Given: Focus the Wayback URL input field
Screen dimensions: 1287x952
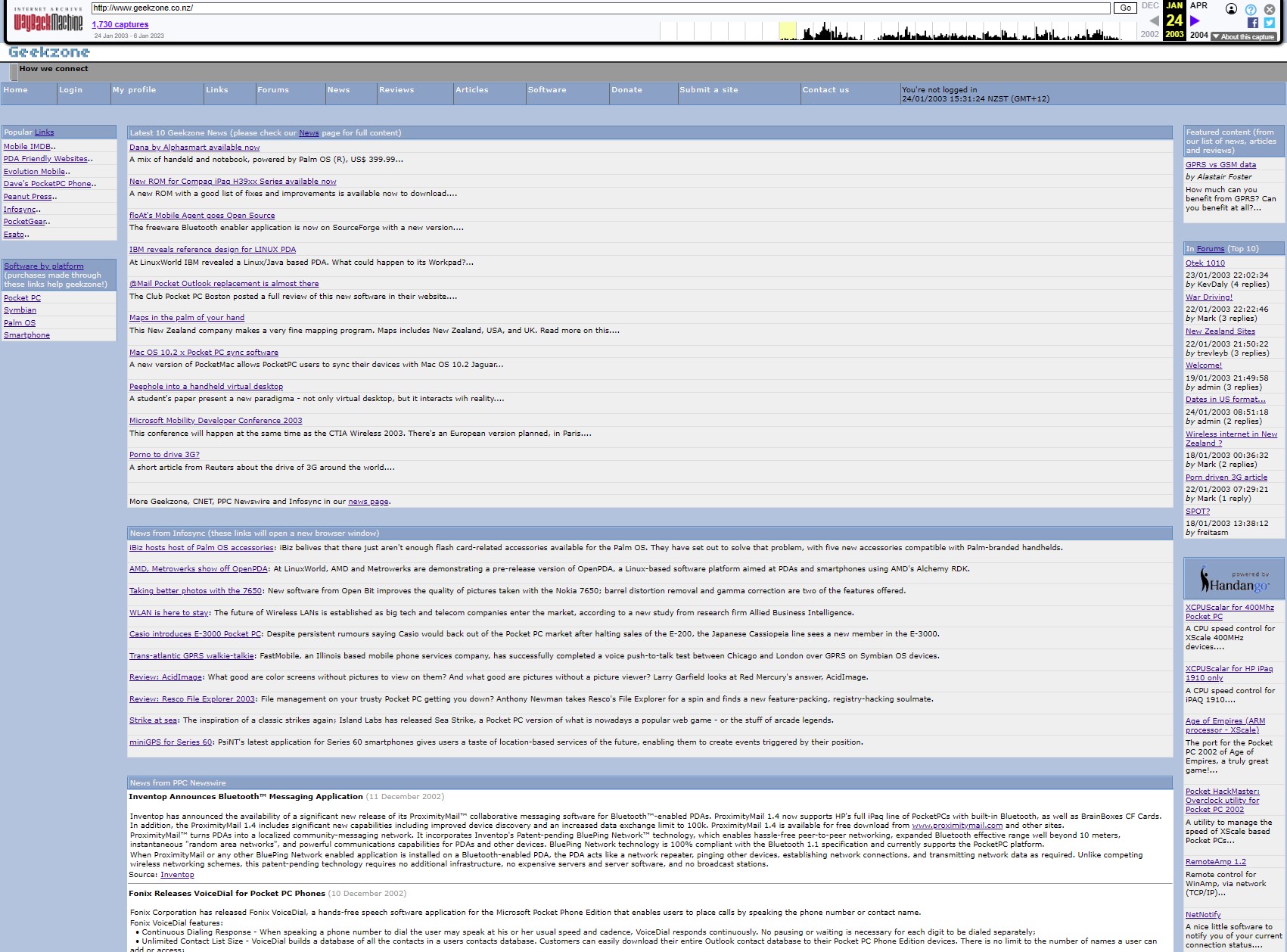Looking at the screenshot, I should [601, 8].
